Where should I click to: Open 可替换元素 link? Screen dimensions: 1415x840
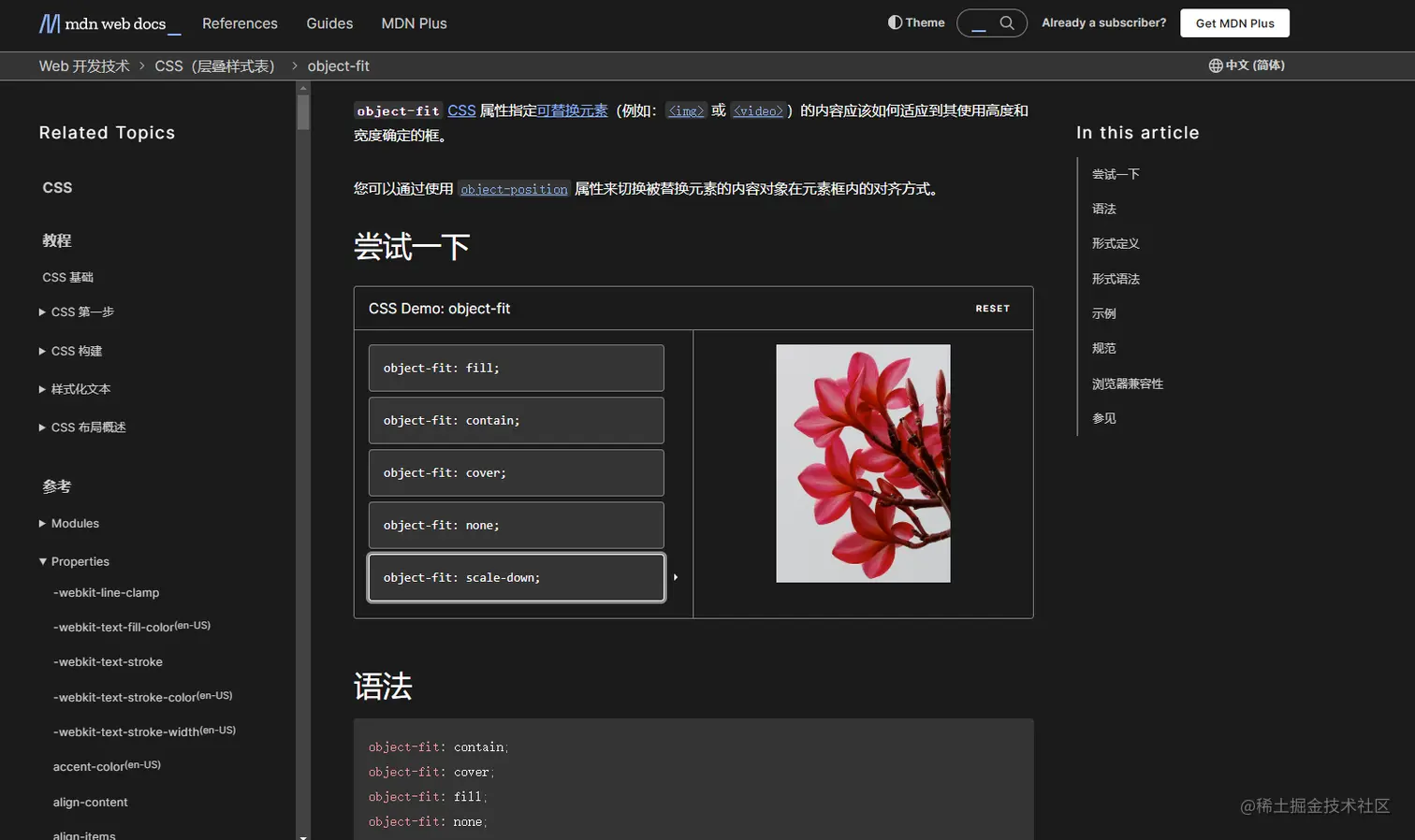tap(572, 110)
